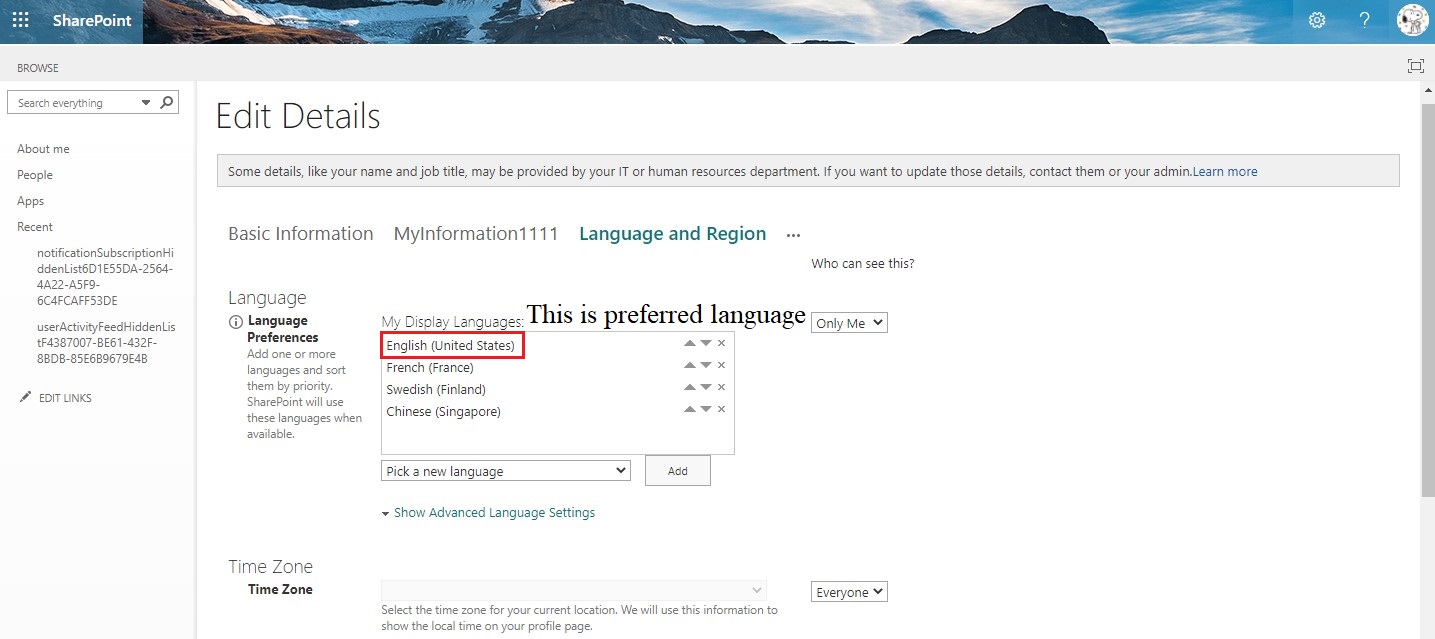Switch to the Basic Information tab
The width and height of the screenshot is (1435, 639).
pyautogui.click(x=300, y=233)
